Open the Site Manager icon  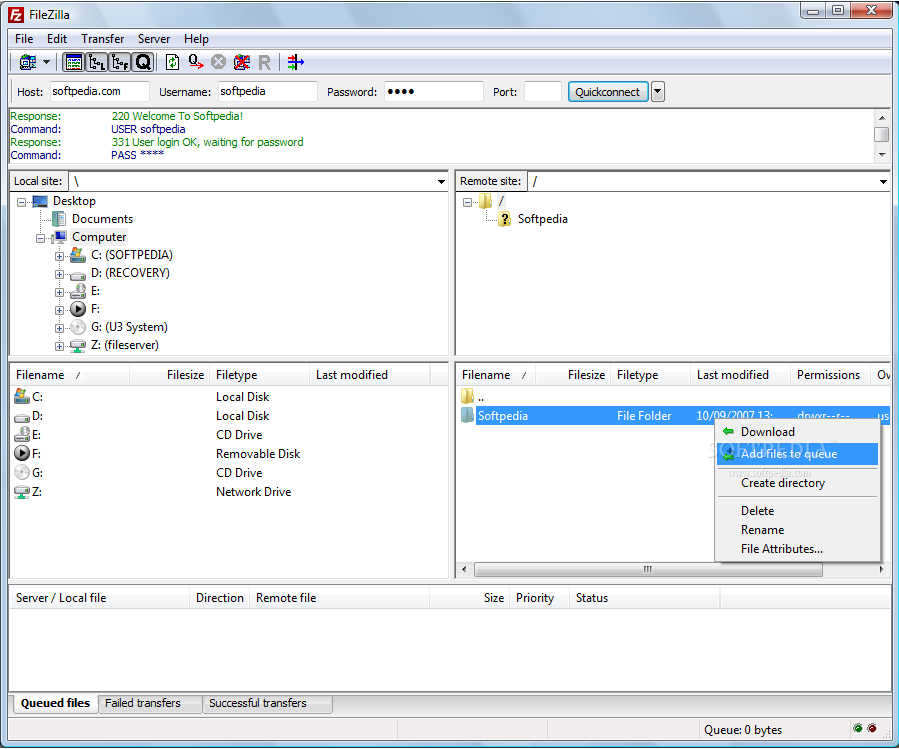click(28, 62)
